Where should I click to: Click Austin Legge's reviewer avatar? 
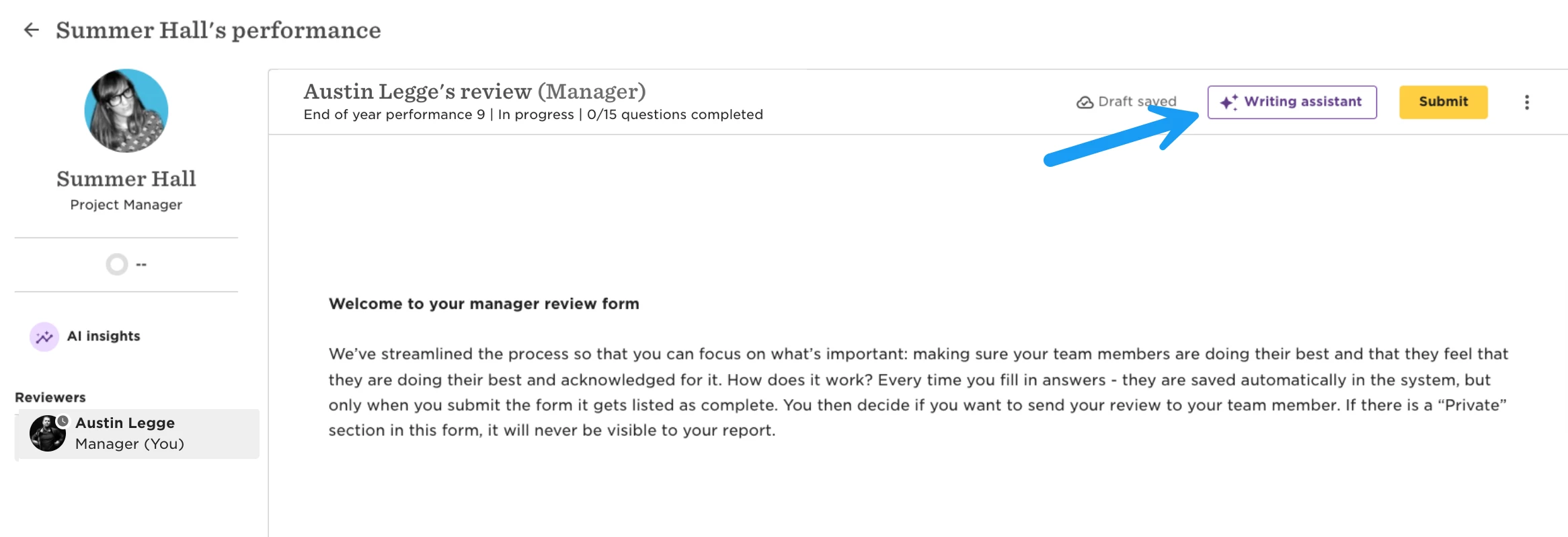click(48, 433)
